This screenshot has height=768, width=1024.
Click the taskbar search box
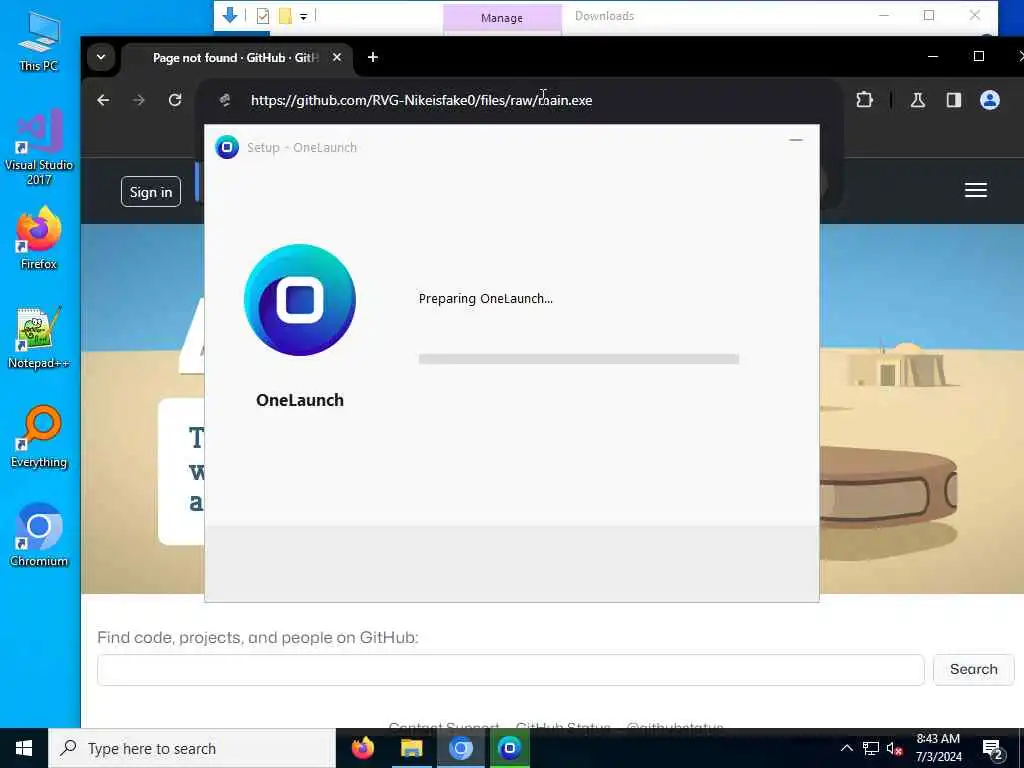(x=192, y=748)
